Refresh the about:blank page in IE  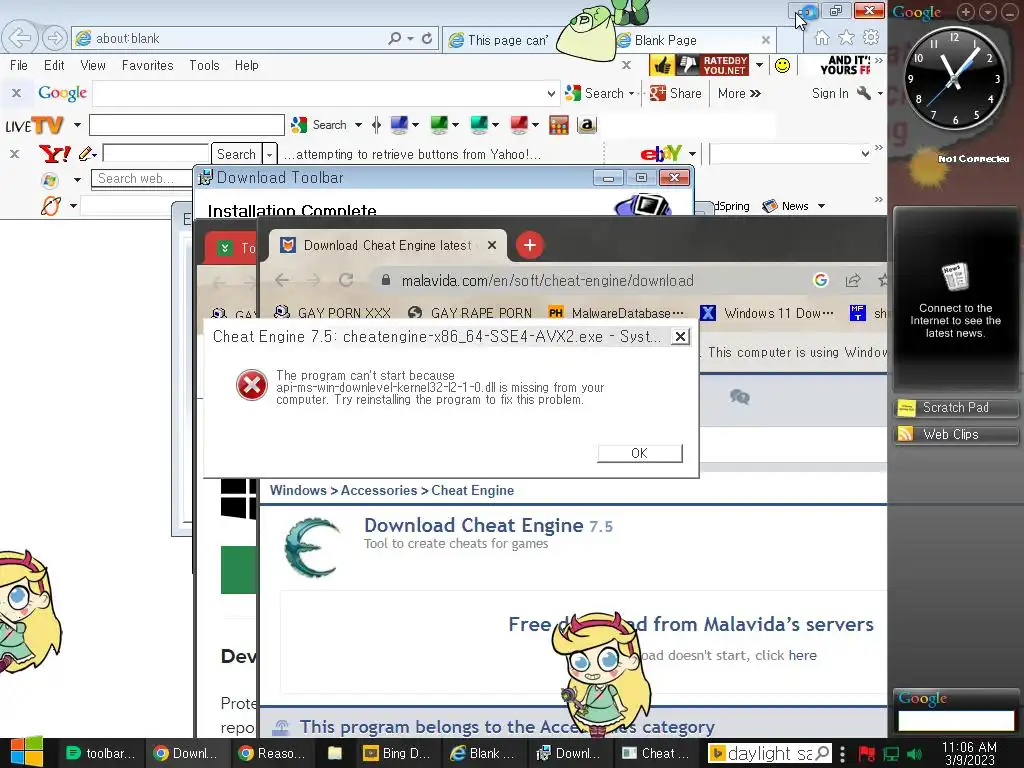[x=427, y=39]
